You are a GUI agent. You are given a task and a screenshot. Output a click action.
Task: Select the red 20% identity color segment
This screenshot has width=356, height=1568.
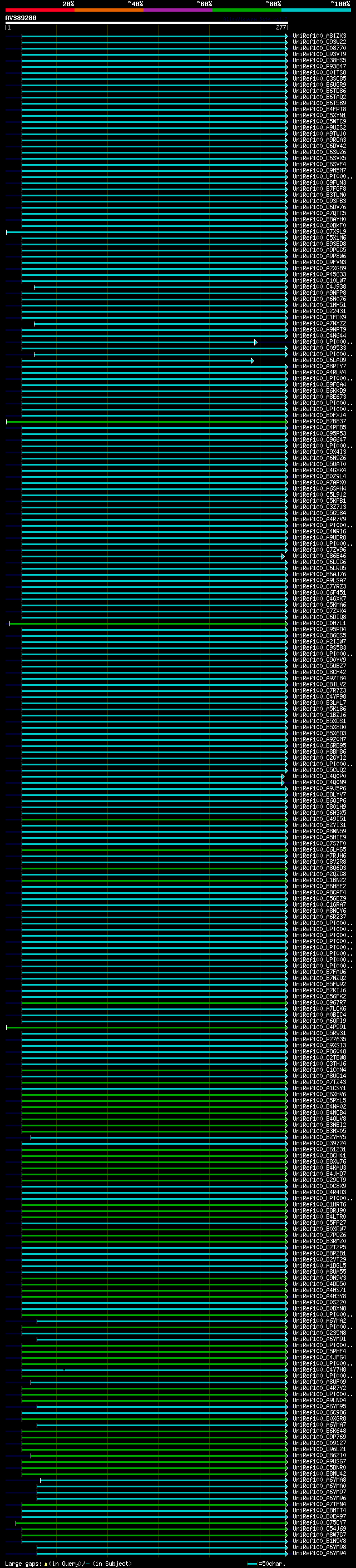(x=39, y=10)
